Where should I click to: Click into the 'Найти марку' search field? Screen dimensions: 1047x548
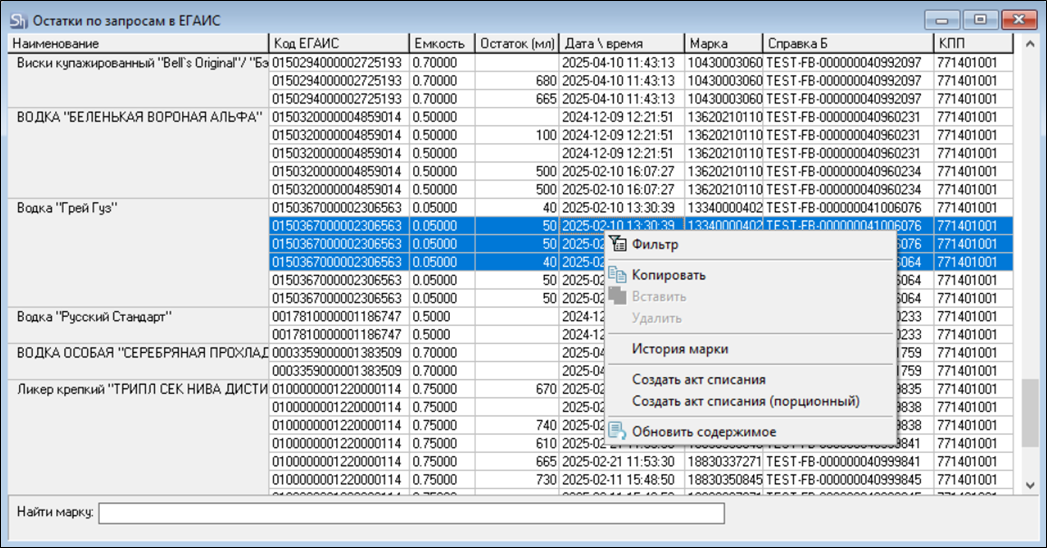tap(410, 513)
